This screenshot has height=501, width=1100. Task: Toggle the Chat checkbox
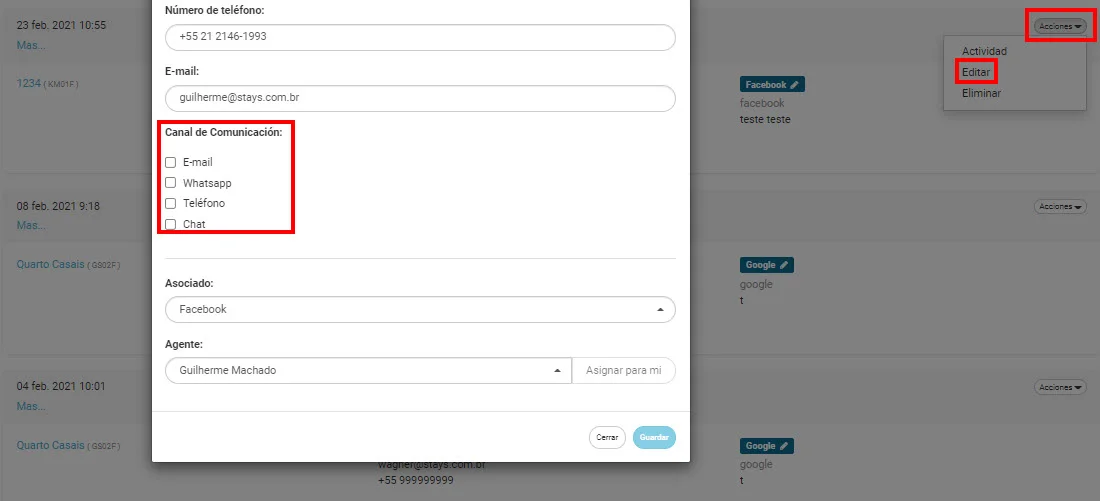point(170,225)
